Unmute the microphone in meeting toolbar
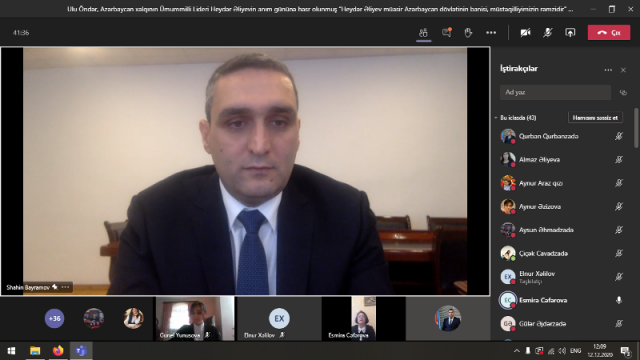This screenshot has width=640, height=360. coord(547,33)
